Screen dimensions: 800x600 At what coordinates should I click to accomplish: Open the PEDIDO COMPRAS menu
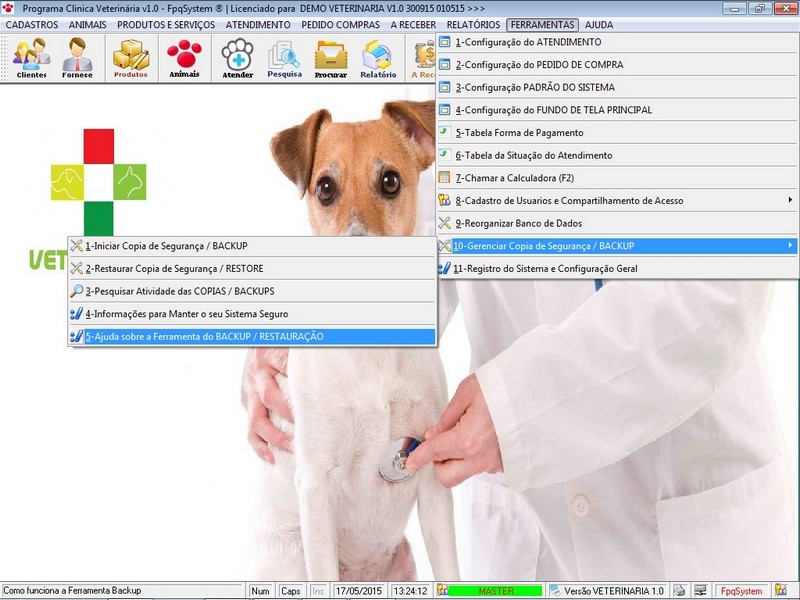coord(340,24)
